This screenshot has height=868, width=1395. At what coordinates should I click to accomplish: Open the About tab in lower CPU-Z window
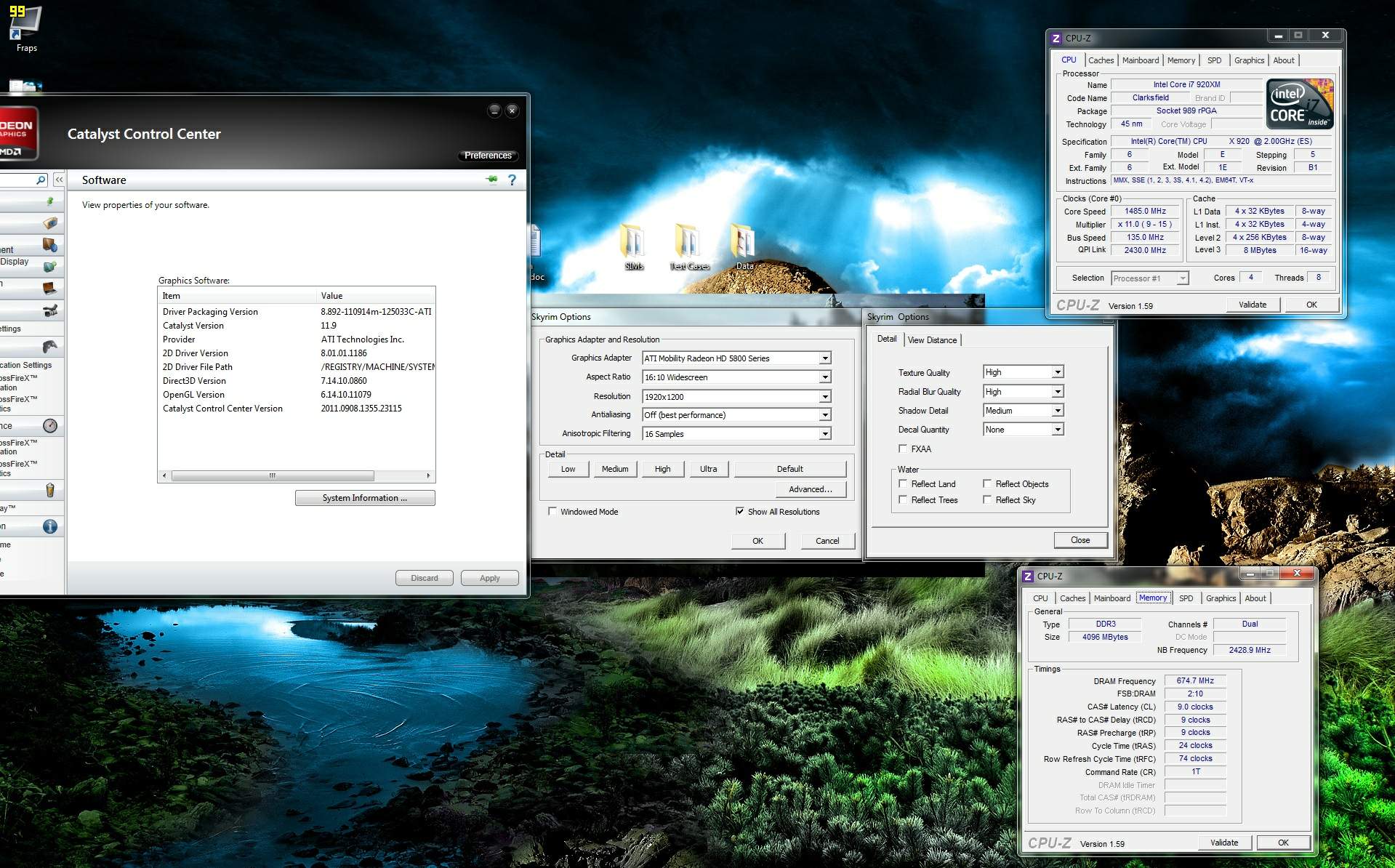pos(1255,598)
